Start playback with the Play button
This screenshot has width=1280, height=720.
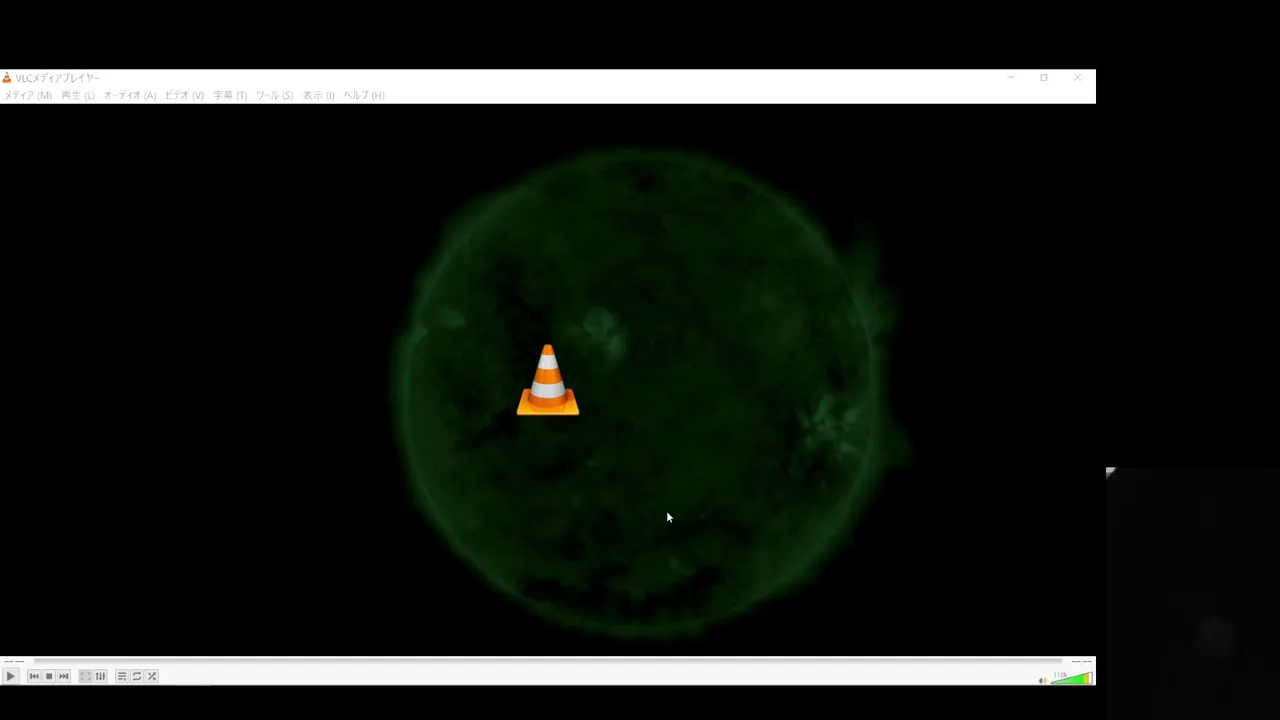point(11,677)
